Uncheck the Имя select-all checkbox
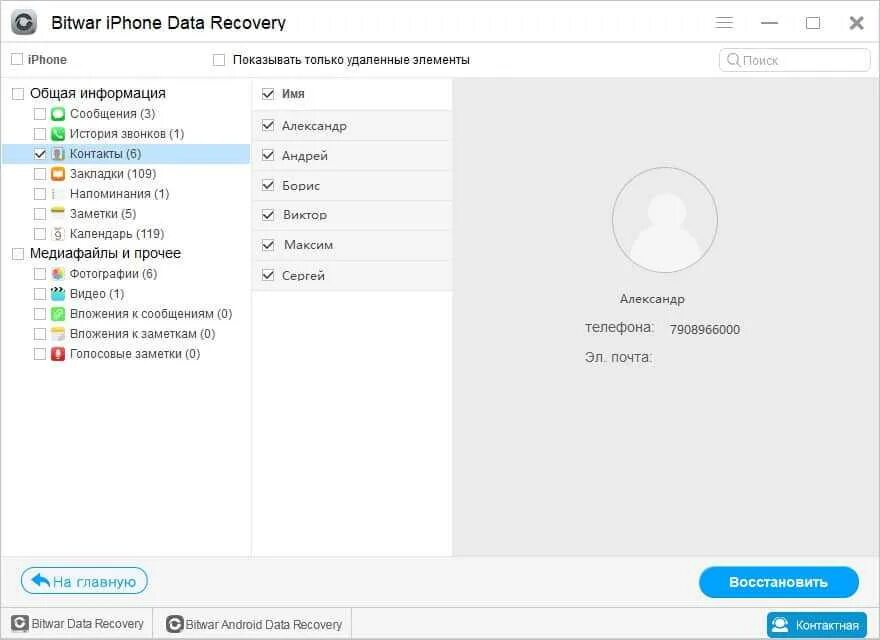 point(268,94)
